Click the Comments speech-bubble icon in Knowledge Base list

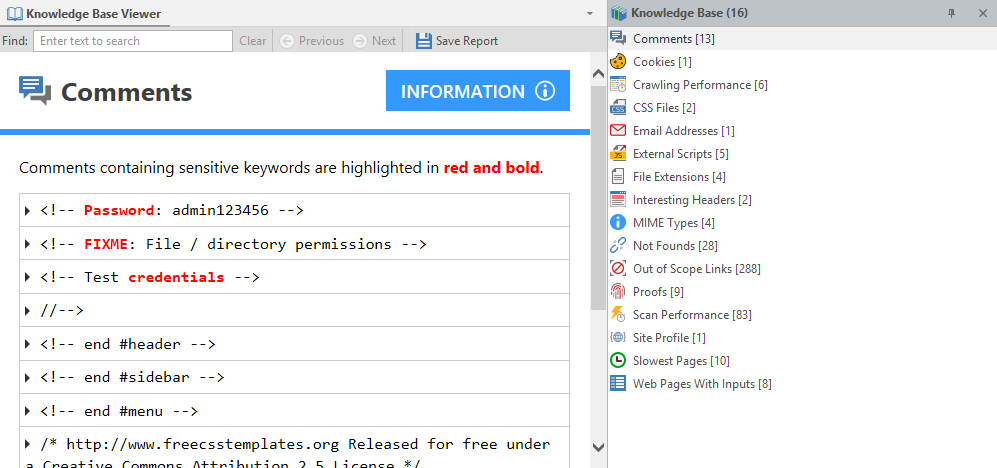[618, 39]
